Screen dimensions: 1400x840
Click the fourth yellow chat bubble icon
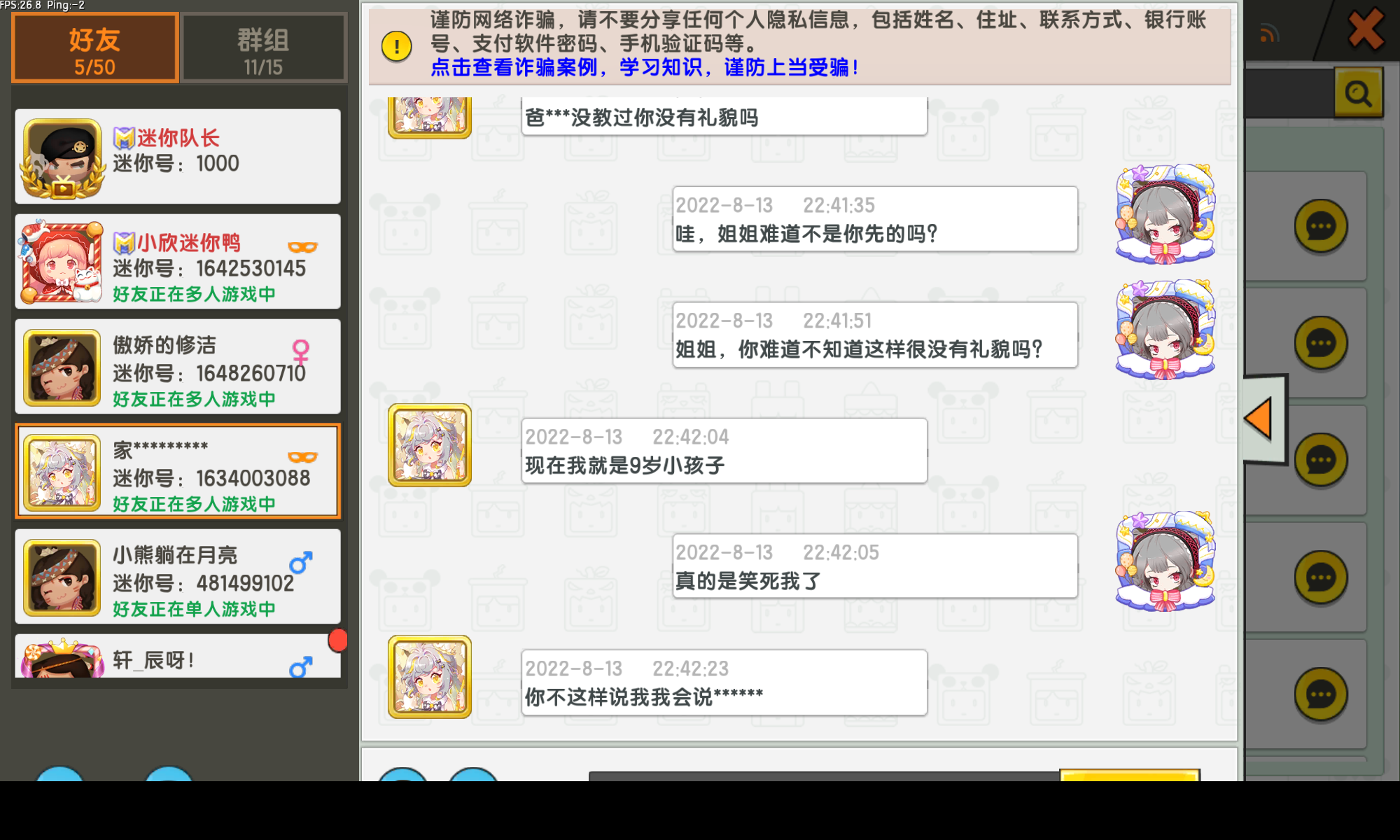click(1321, 577)
